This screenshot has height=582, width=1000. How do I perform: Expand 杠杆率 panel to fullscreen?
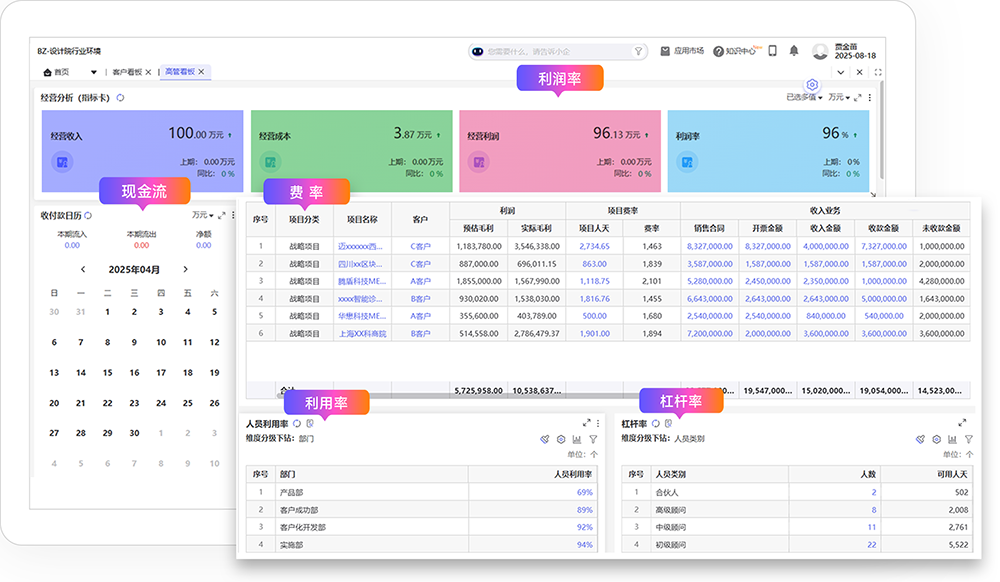pyautogui.click(x=962, y=423)
